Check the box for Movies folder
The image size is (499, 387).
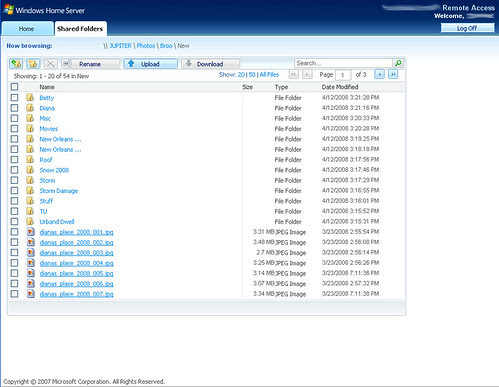tap(14, 129)
